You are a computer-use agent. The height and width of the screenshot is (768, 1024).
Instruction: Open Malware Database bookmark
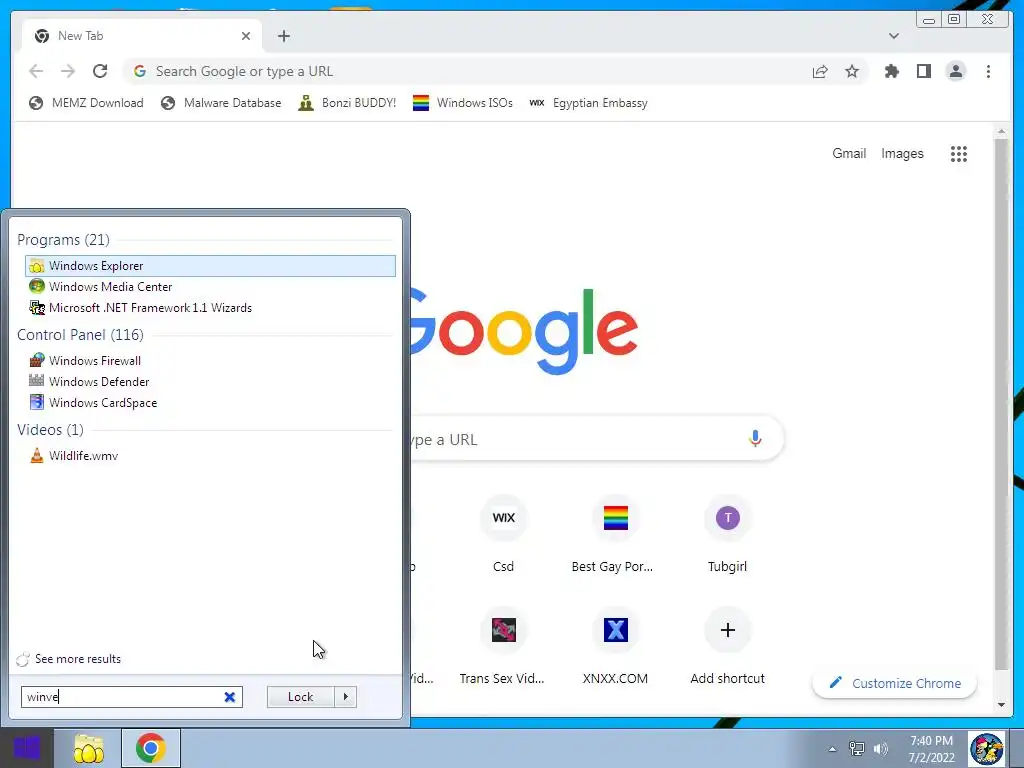[x=221, y=103]
